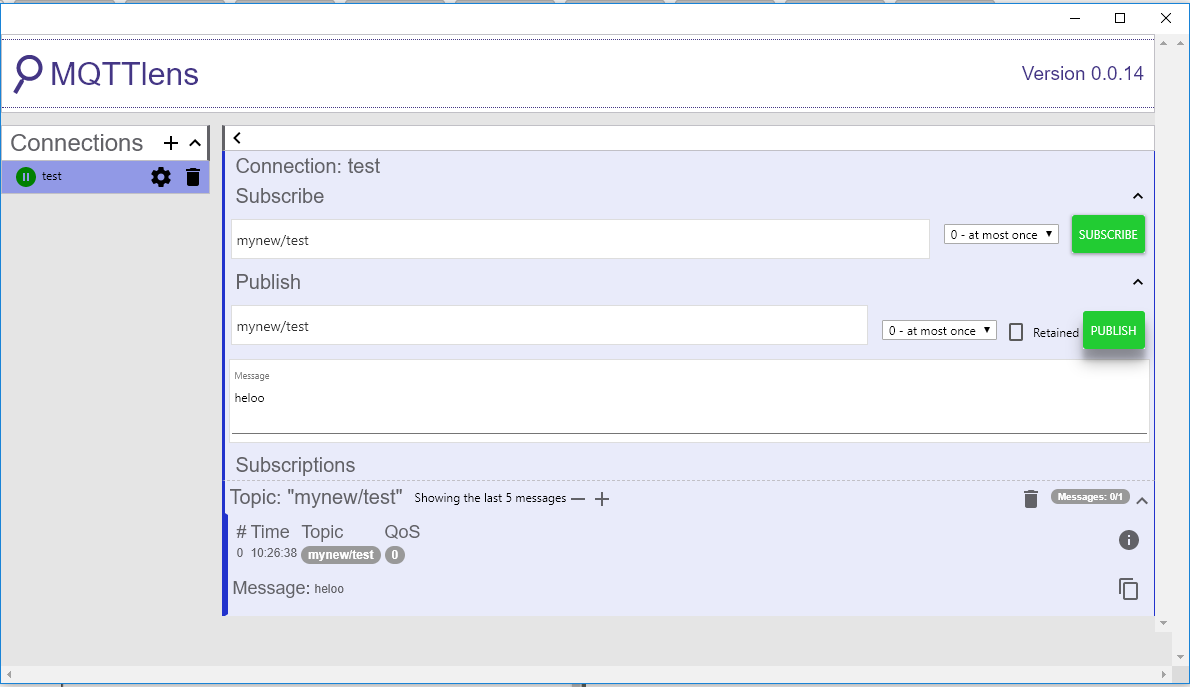Click the SUBSCRIBE button
The width and height of the screenshot is (1190, 687).
pos(1108,235)
